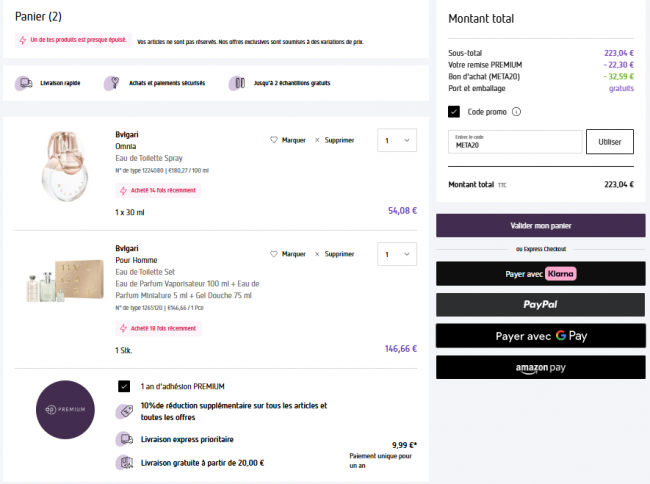This screenshot has height=484, width=650.
Task: Click the free samples icon
Action: (236, 83)
